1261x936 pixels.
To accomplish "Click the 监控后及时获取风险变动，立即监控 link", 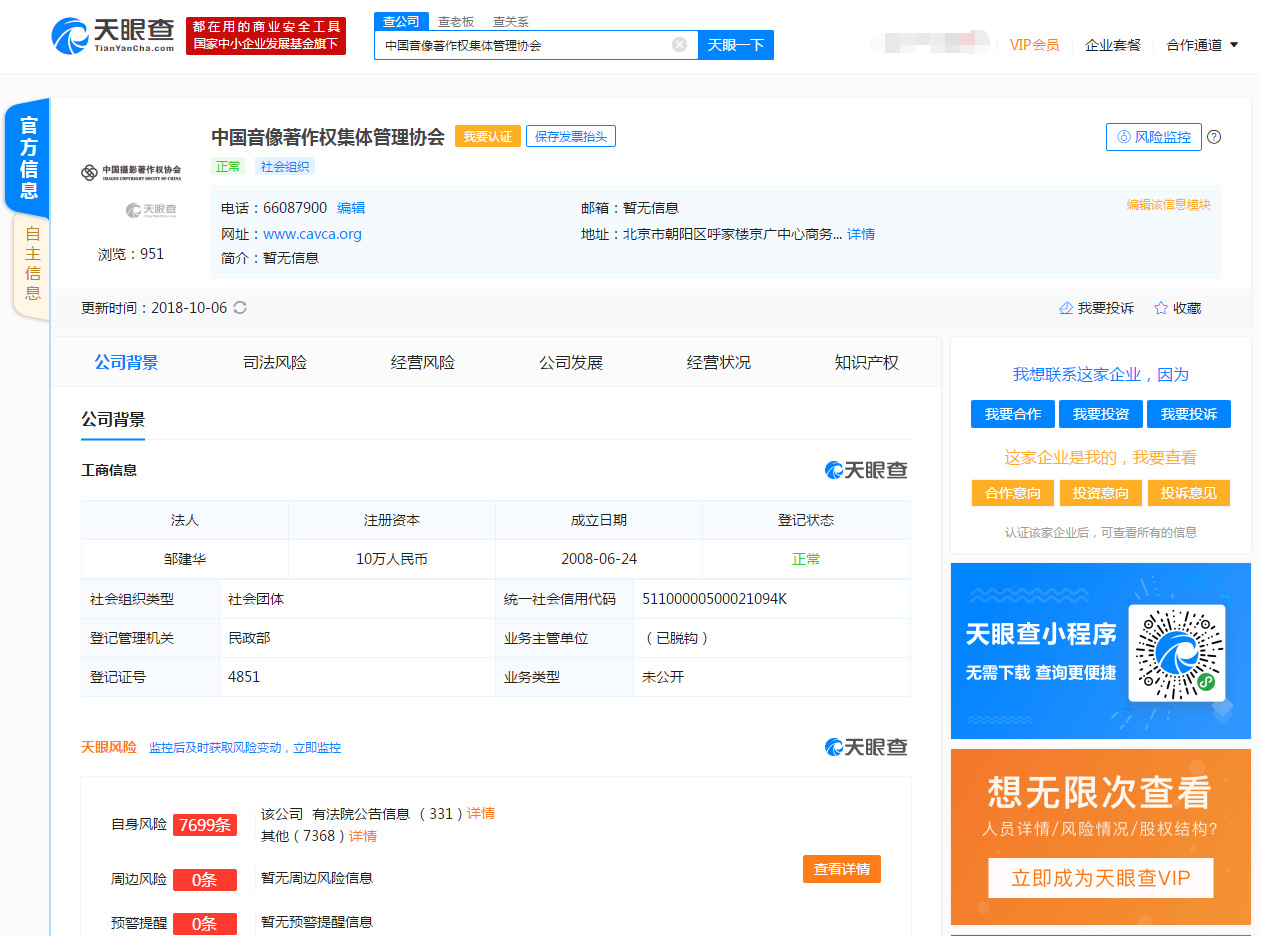I will pyautogui.click(x=245, y=748).
